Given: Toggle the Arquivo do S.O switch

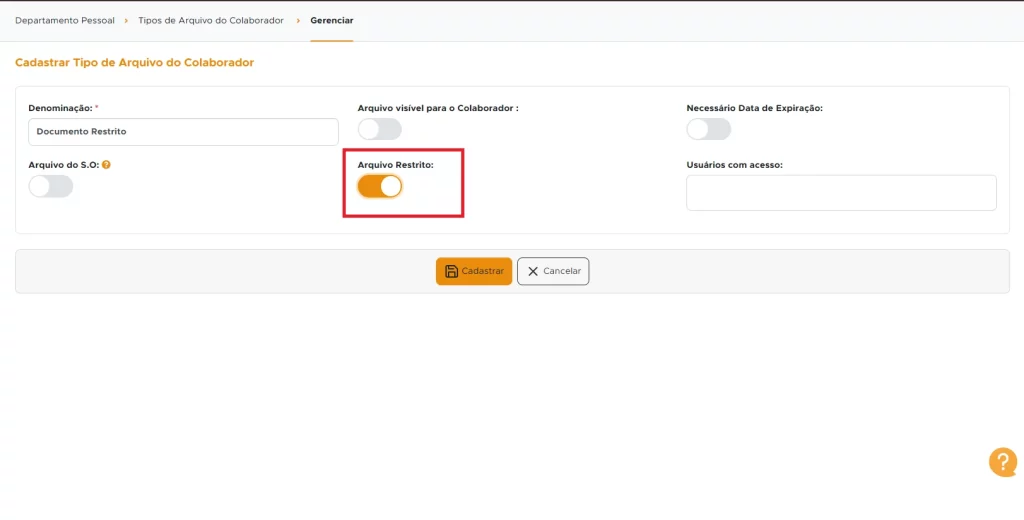Looking at the screenshot, I should [51, 186].
